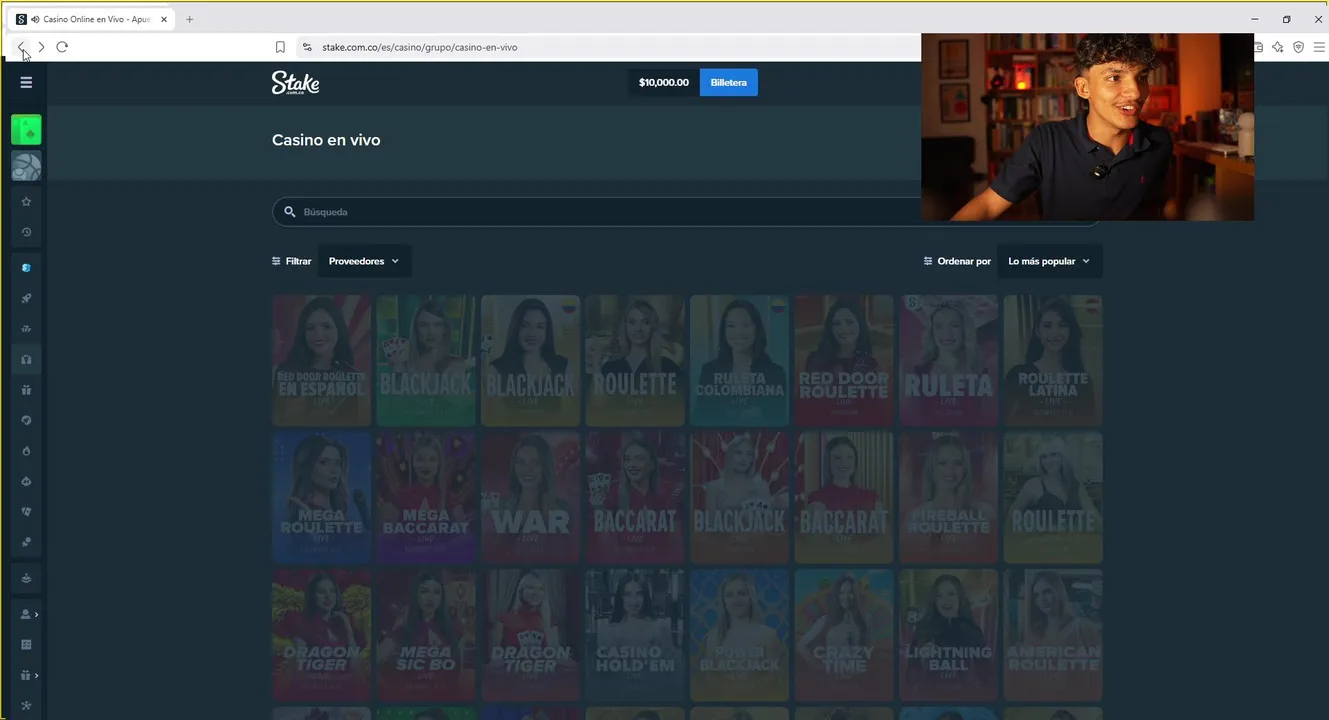1329x720 pixels.
Task: Open Mega Roulette game
Action: (321, 498)
